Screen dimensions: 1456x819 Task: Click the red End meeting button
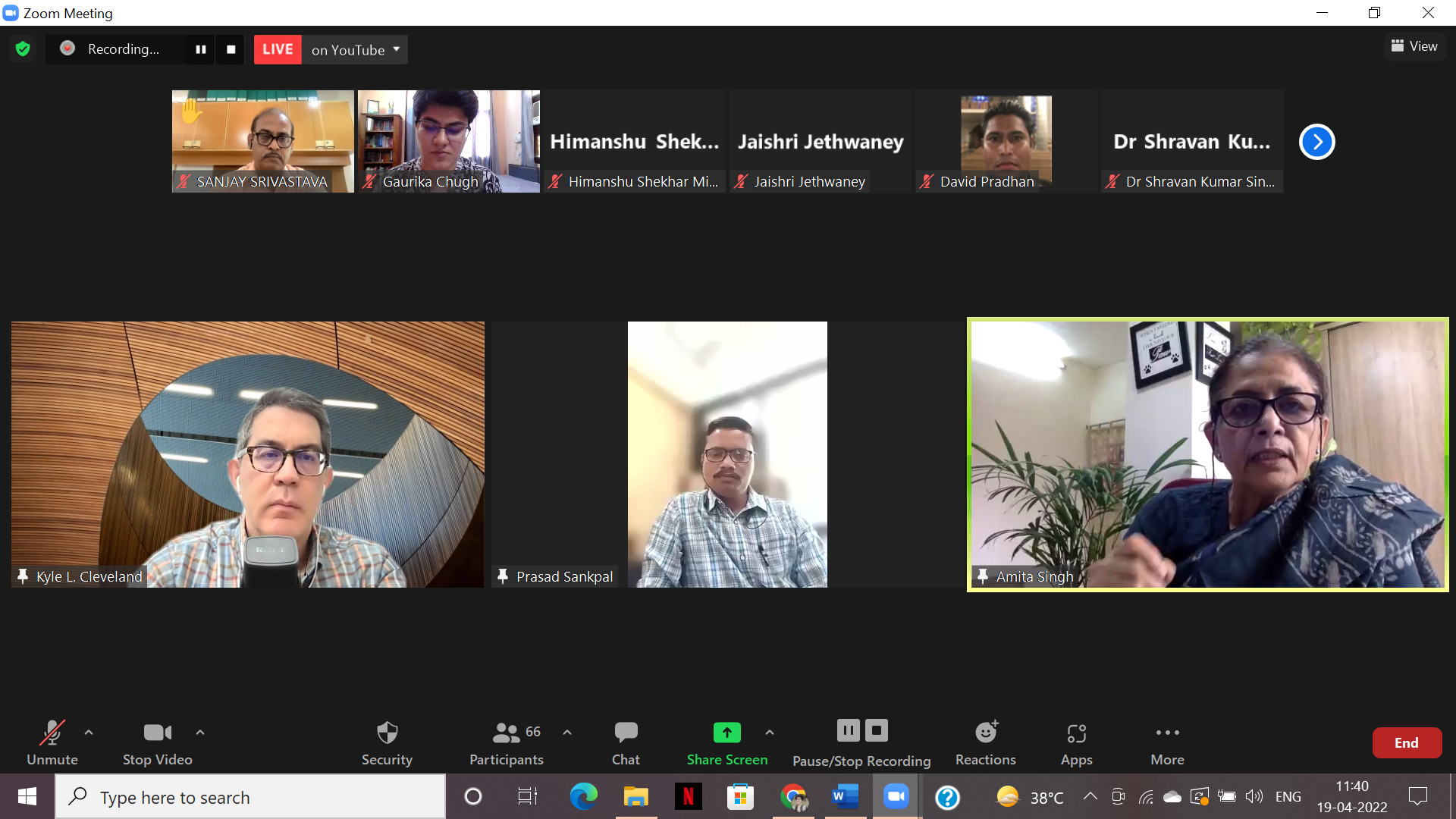1406,743
